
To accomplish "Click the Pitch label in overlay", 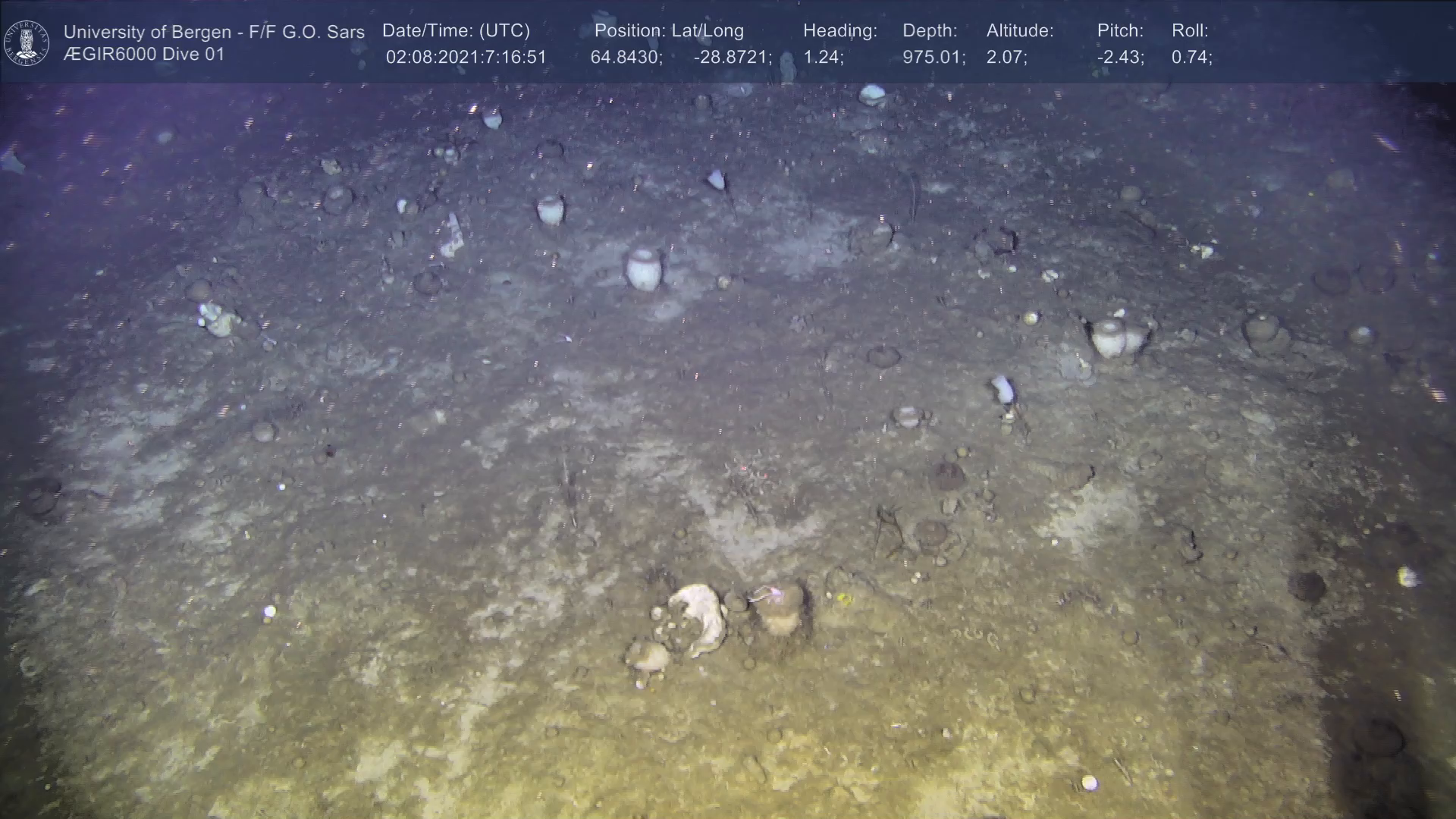I will (1119, 31).
